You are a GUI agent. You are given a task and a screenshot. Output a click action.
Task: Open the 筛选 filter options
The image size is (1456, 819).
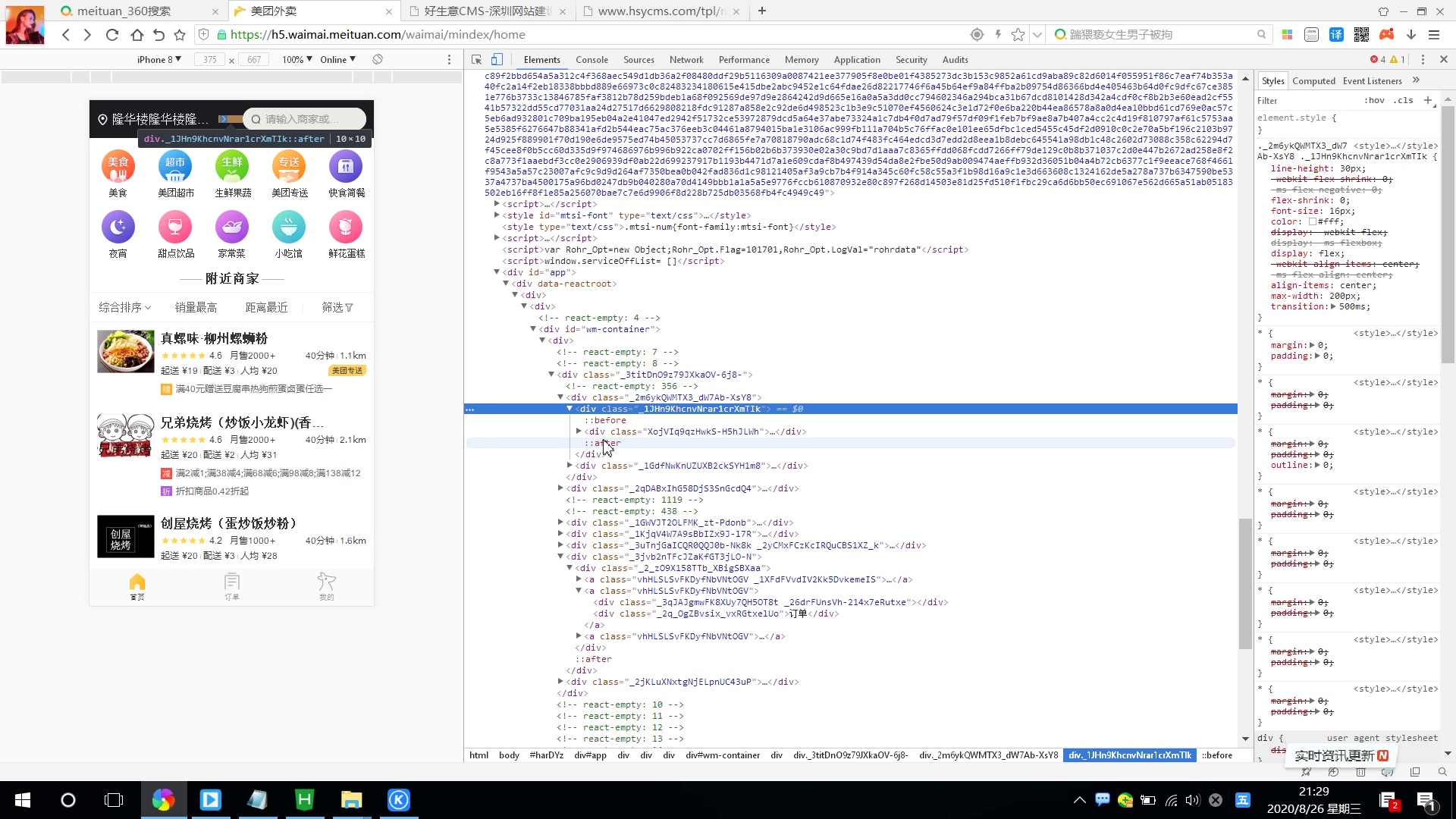tap(337, 307)
